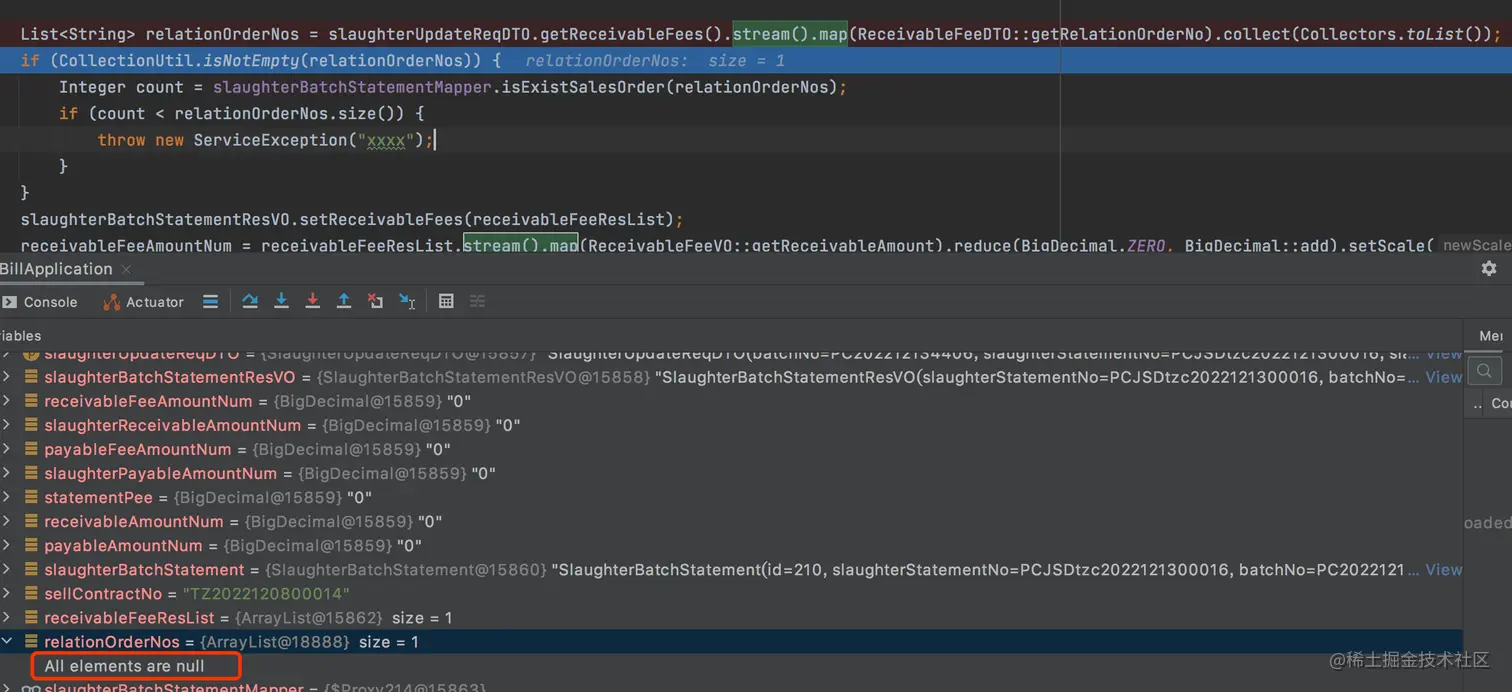Click field icon of receivableFeeResList row
This screenshot has height=692, width=1512.
click(31, 617)
